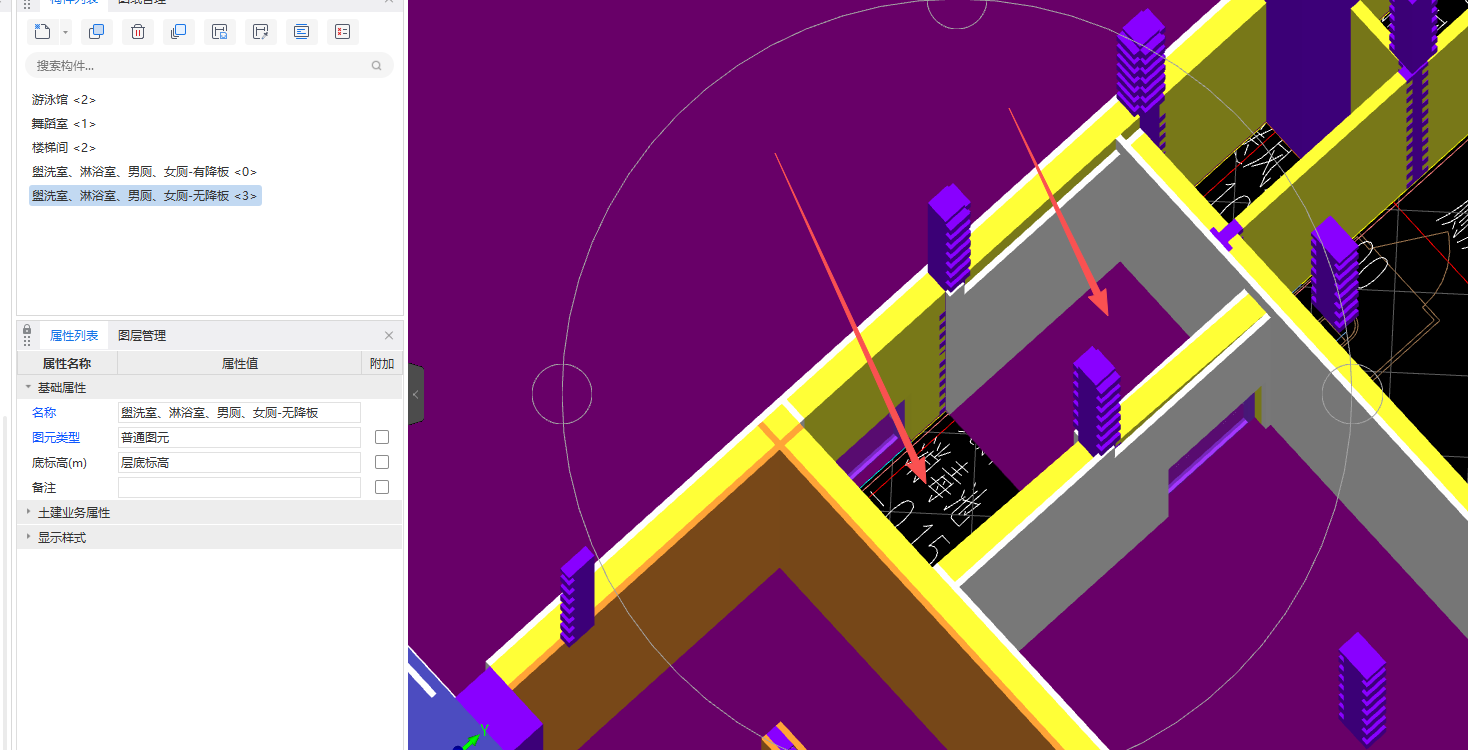Click the save component to library icon
Viewport: 1468px width, 750px height.
point(220,32)
